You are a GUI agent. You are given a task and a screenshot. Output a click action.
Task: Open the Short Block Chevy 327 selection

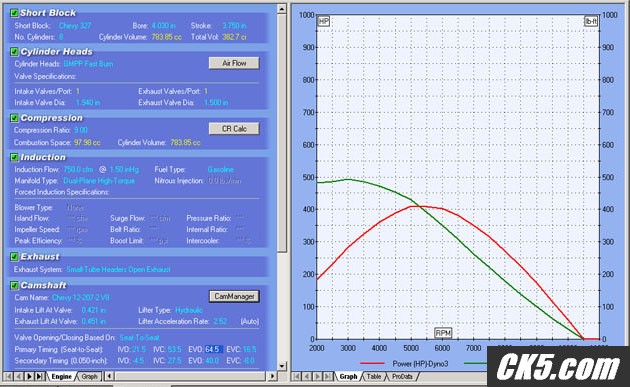(x=75, y=26)
